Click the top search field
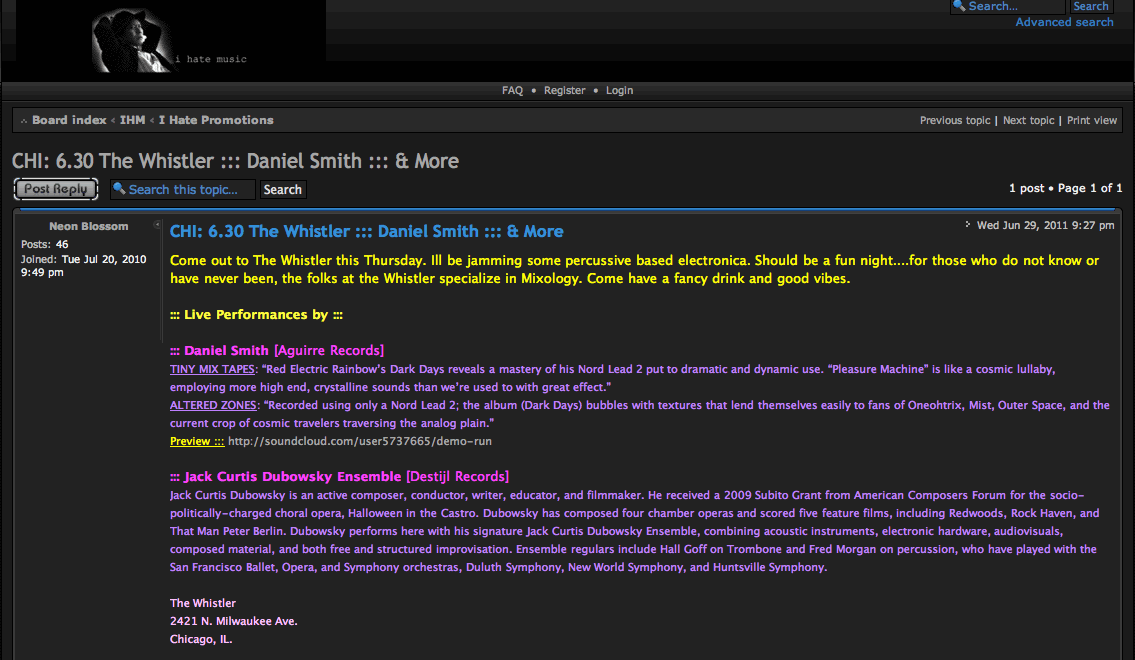This screenshot has height=660, width=1135. (x=1008, y=7)
